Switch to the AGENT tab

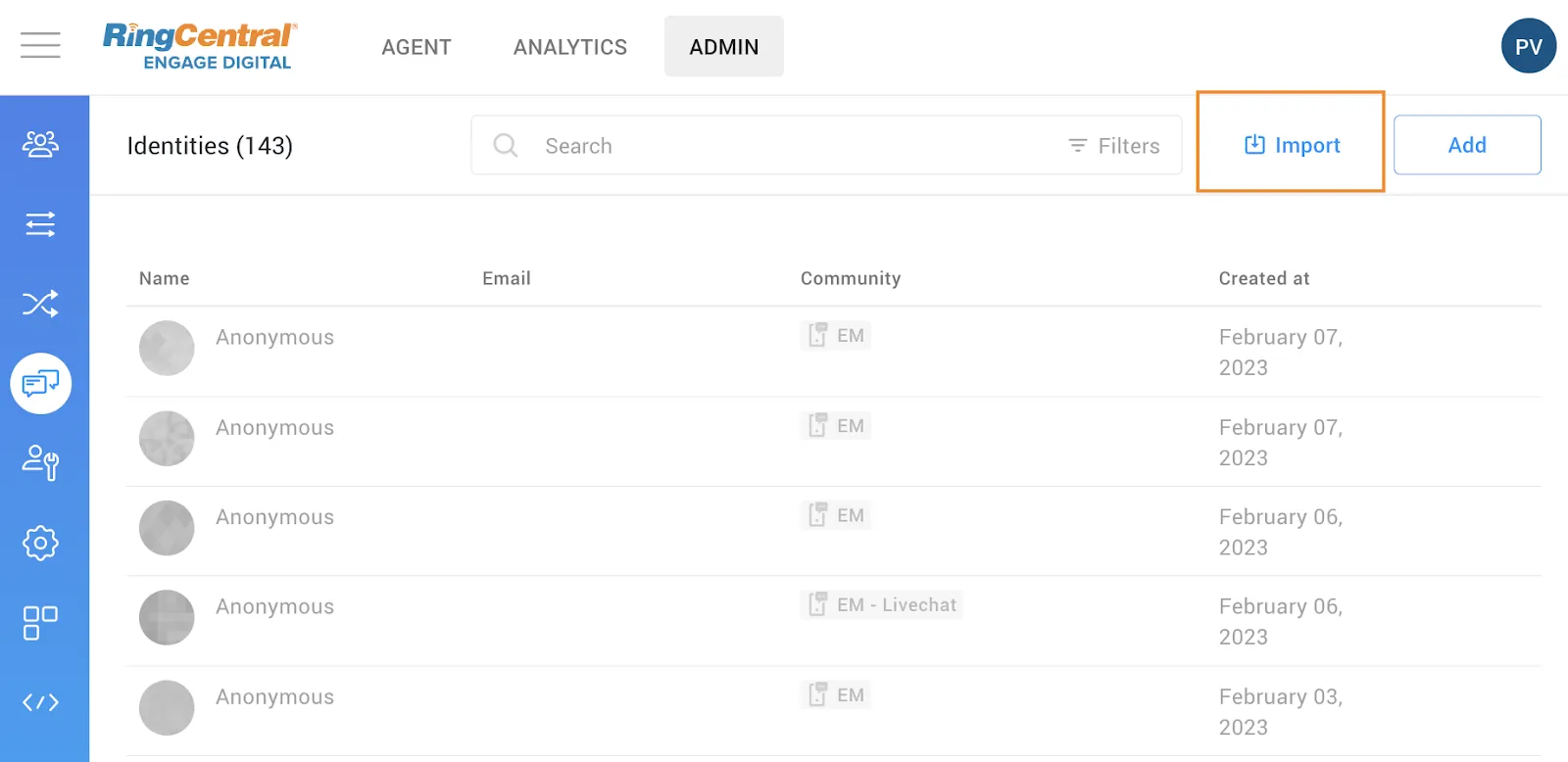click(x=416, y=47)
